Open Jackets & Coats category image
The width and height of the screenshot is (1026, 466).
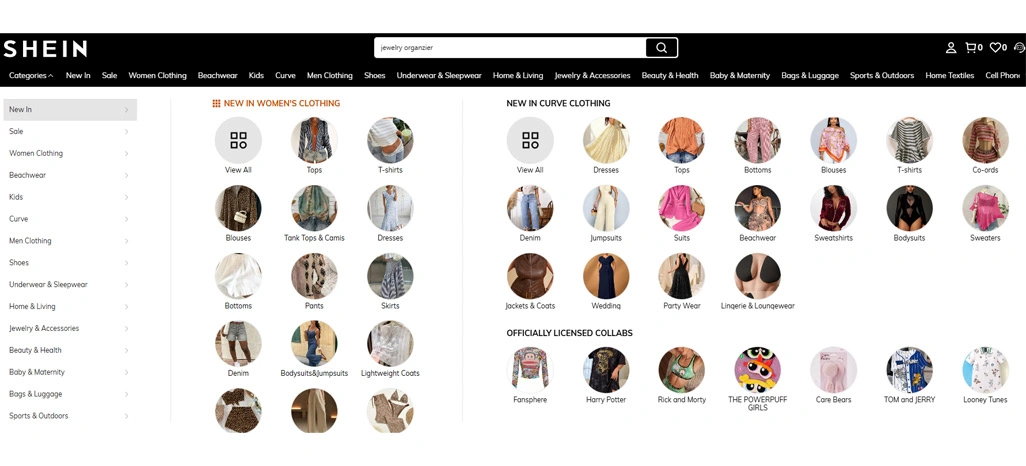click(530, 276)
